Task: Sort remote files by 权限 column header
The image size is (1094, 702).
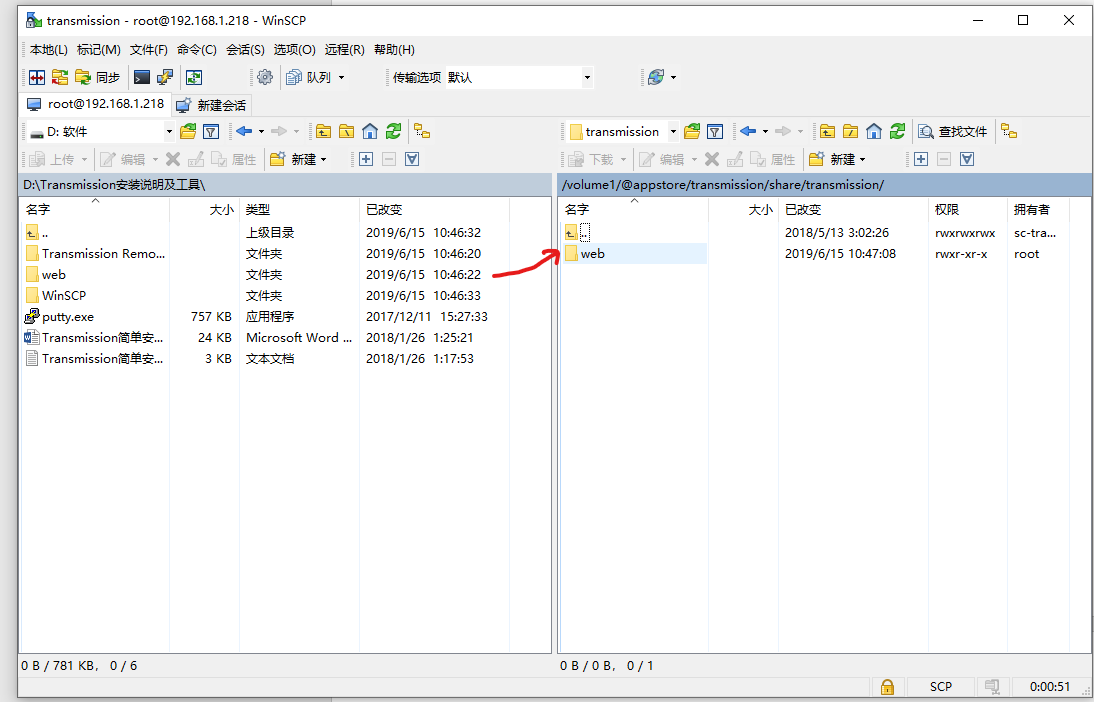Action: click(968, 209)
